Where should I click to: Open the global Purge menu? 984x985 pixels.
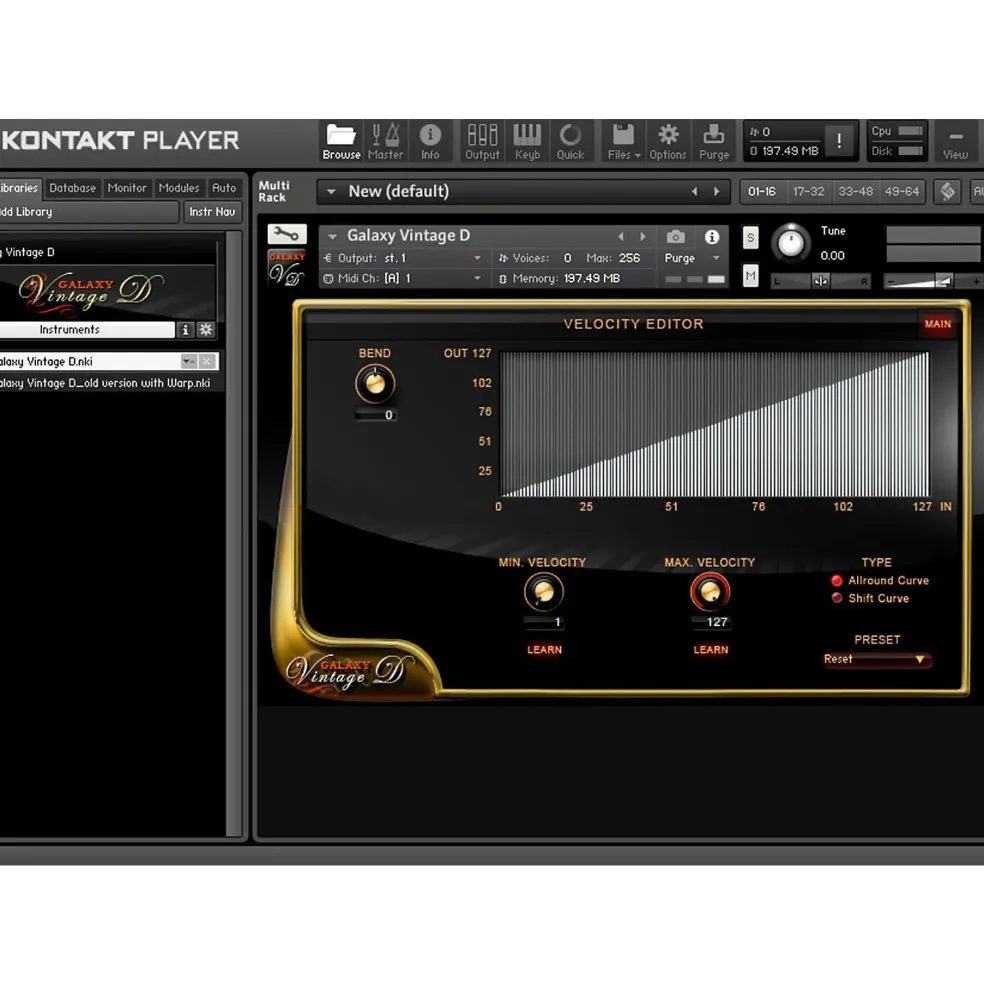click(x=714, y=142)
